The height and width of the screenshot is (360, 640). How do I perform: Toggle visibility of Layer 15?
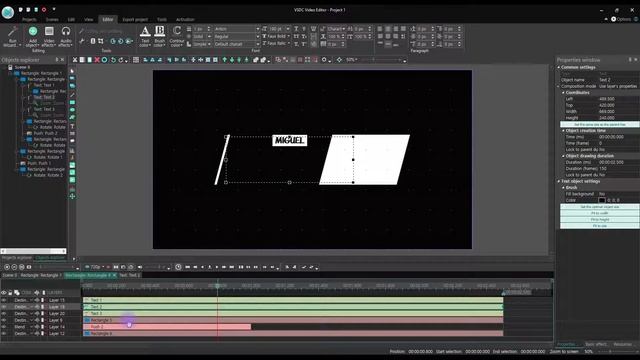[4, 300]
